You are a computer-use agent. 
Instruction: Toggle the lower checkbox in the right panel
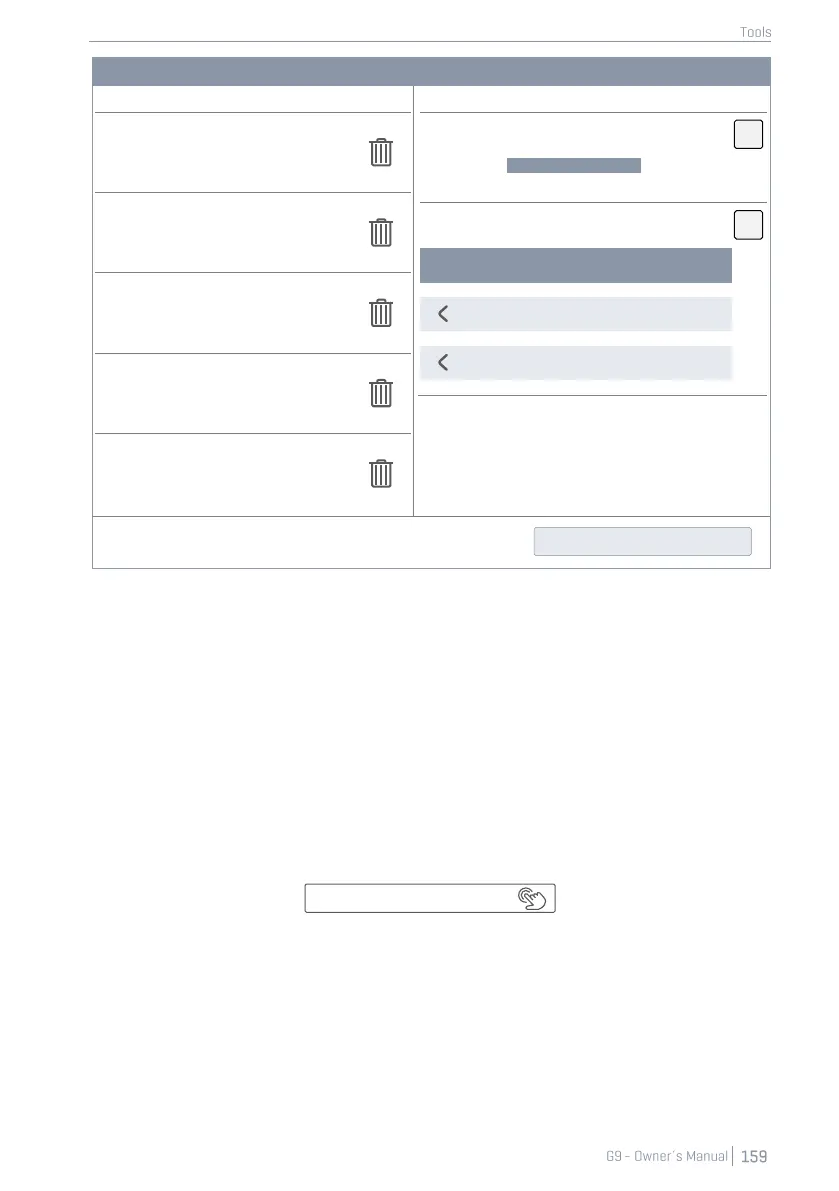click(x=748, y=225)
